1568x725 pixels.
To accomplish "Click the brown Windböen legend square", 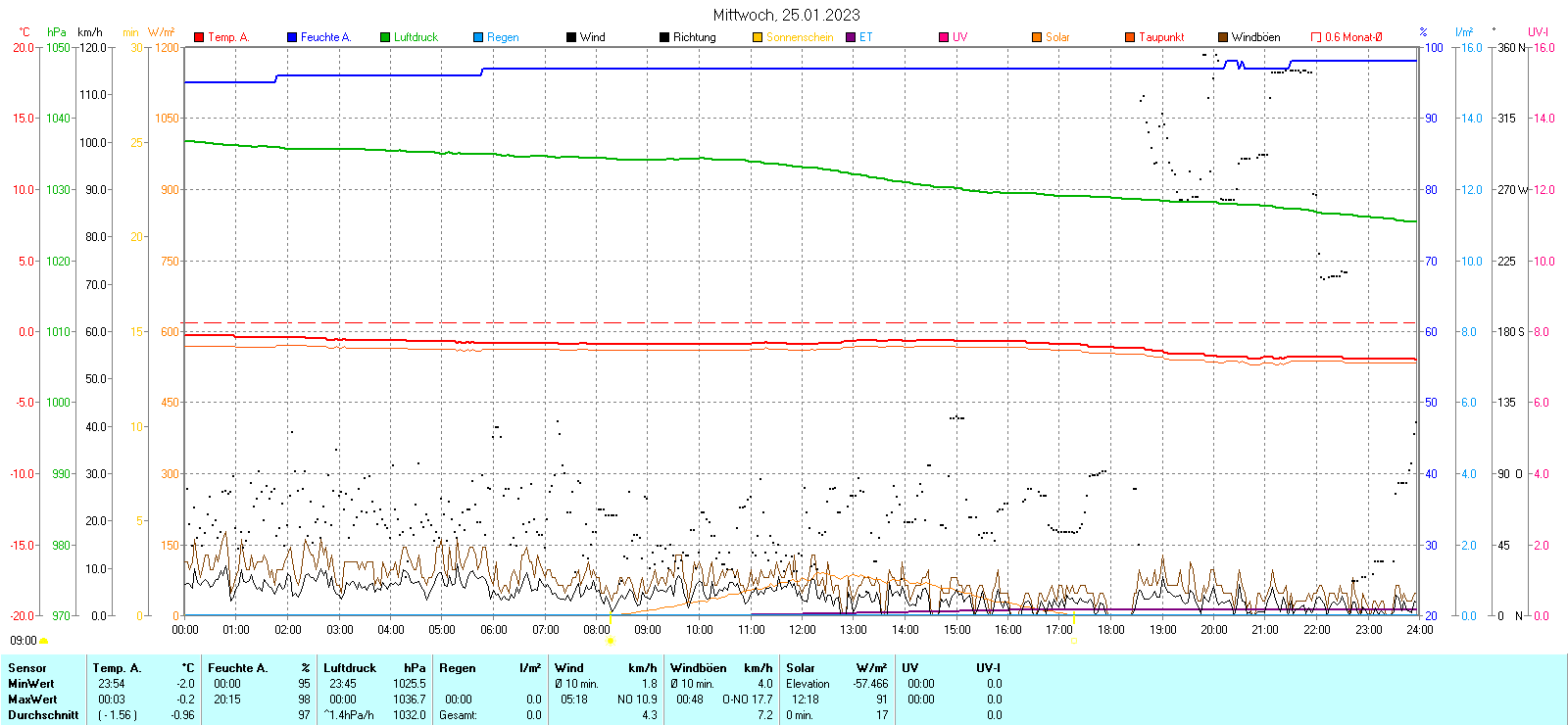I will click(x=1223, y=37).
